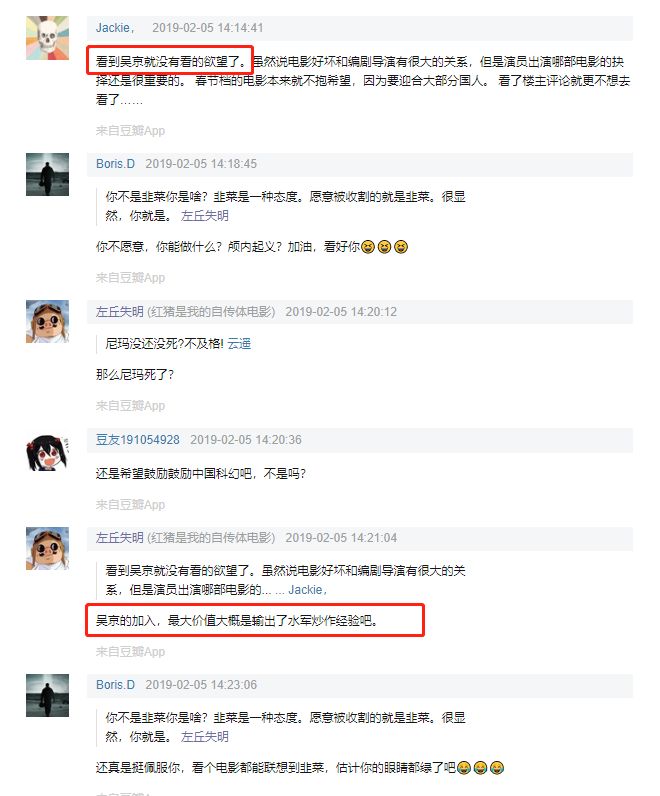Image resolution: width=660 pixels, height=796 pixels.
Task: Open the anime girl avatar of 豆友191054928
Action: (x=47, y=453)
